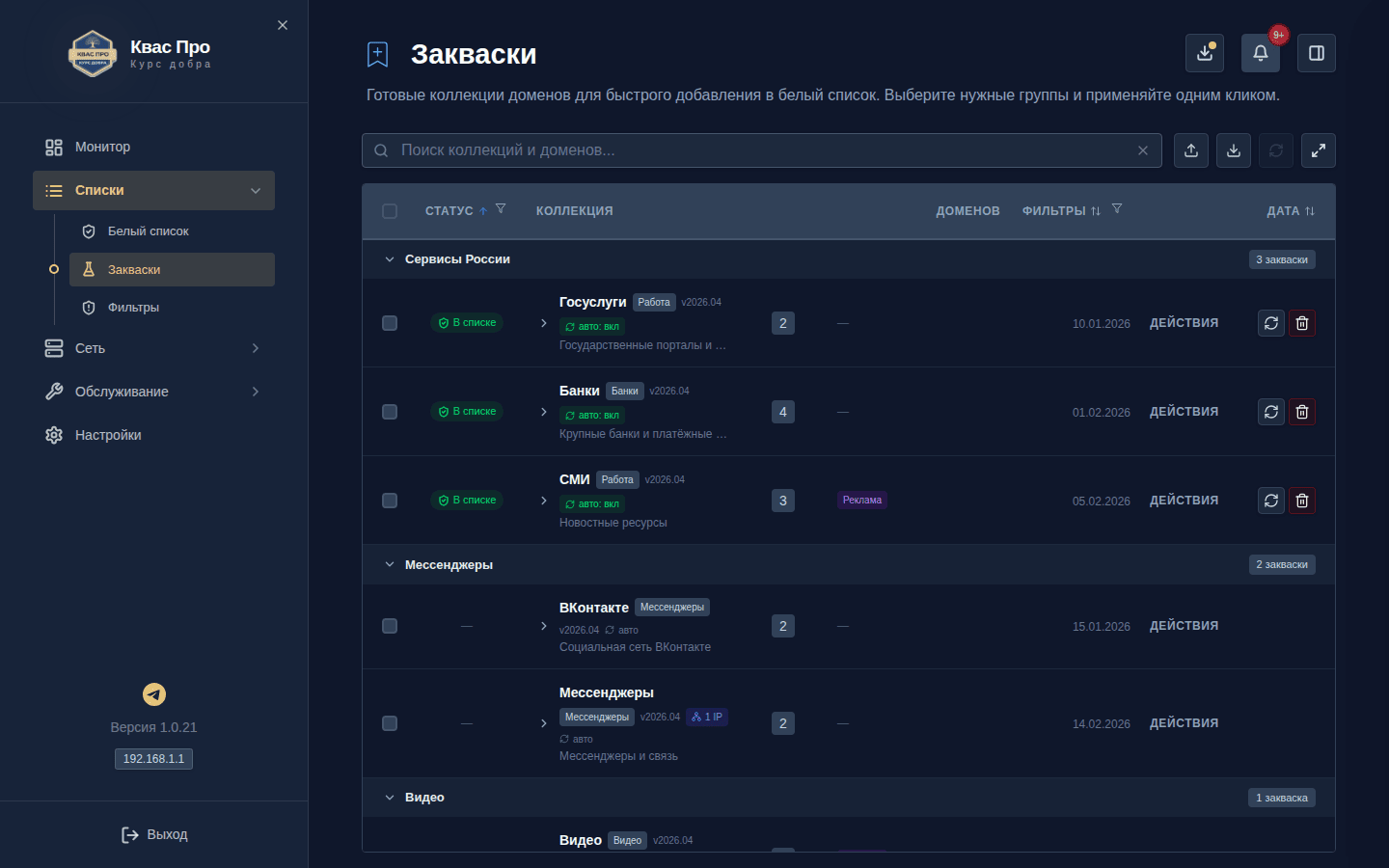Clear the search field with the X
The image size is (1389, 868).
tap(1143, 150)
